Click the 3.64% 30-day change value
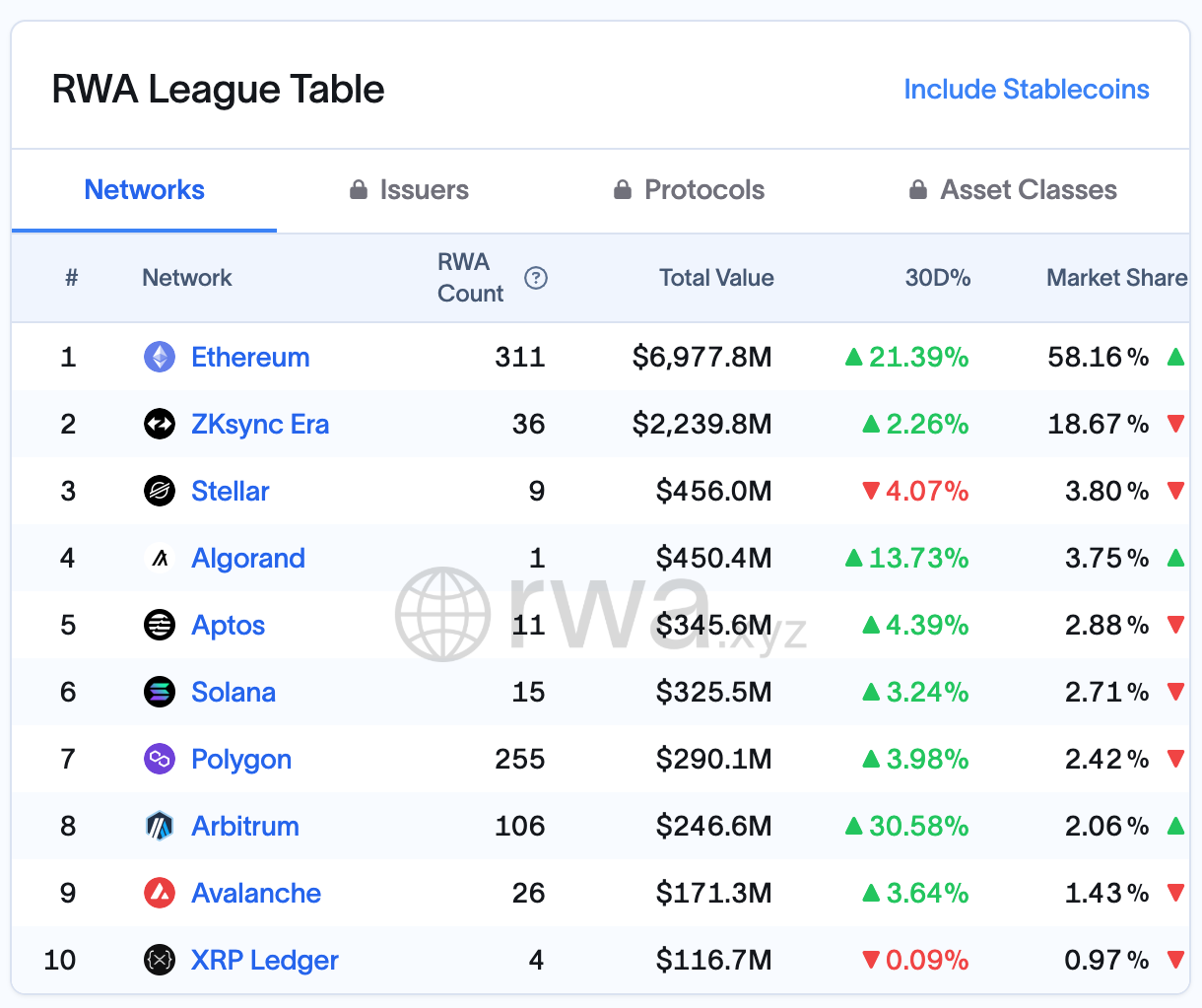Screen dimensions: 1202x1008 [927, 893]
